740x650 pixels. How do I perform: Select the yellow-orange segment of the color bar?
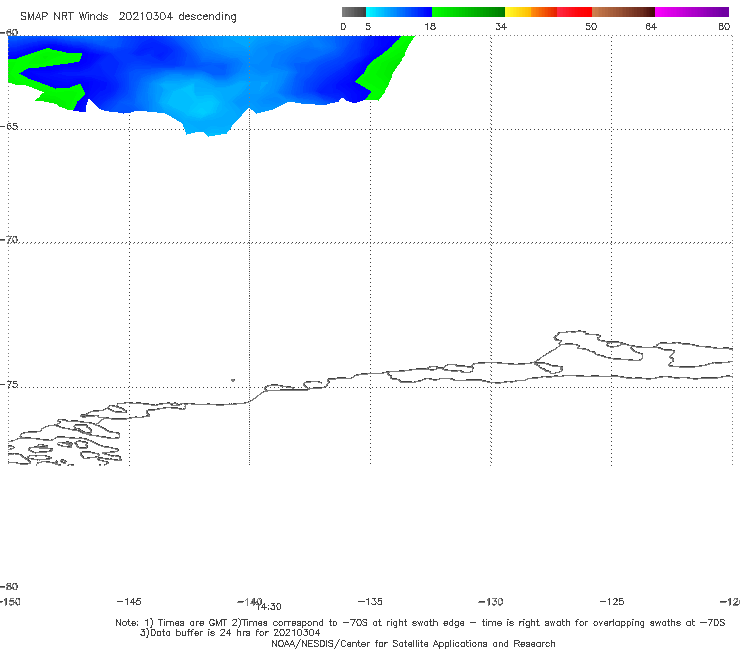[531, 12]
